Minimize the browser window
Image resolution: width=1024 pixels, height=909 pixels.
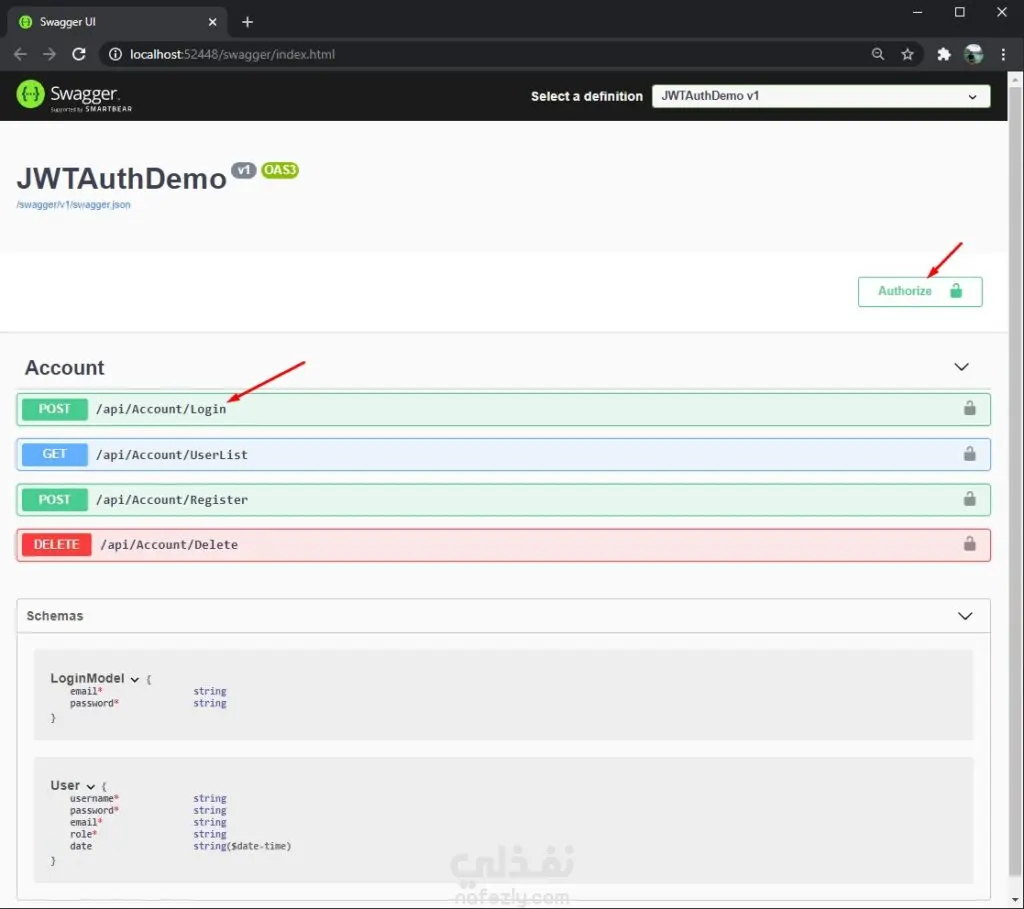click(918, 12)
